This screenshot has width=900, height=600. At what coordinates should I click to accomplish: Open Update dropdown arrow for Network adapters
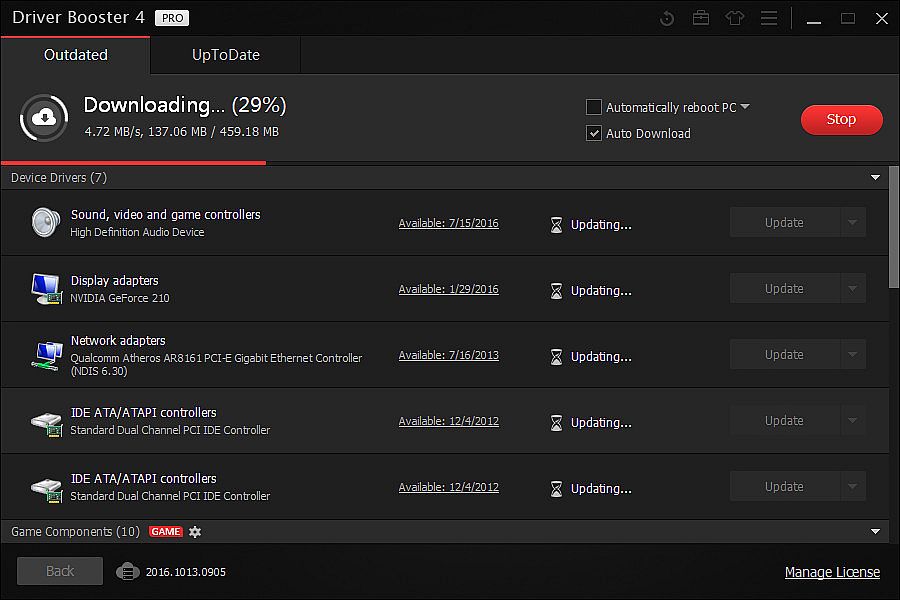[x=853, y=354]
